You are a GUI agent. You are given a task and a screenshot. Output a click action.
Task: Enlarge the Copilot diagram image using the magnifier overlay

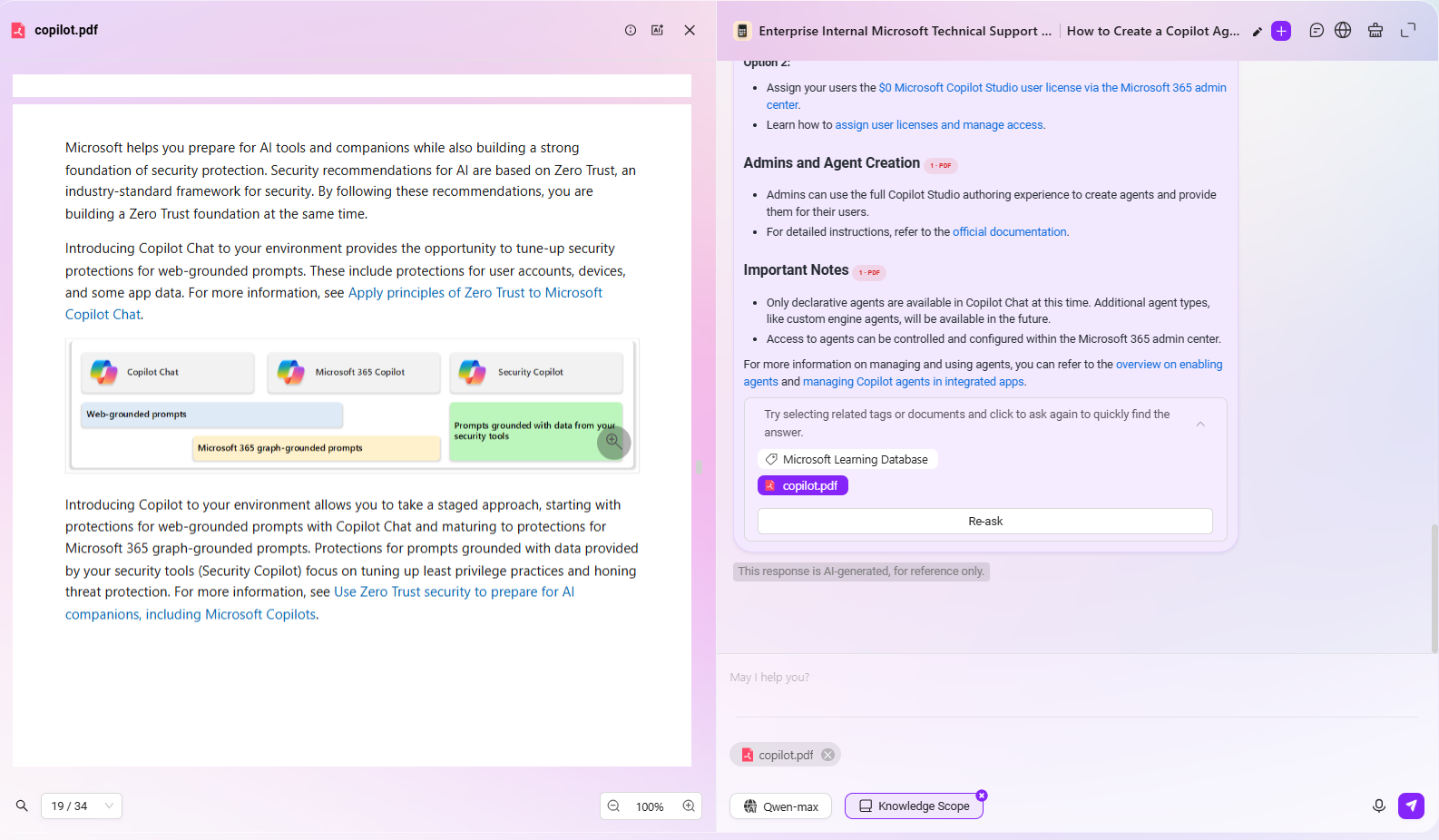[x=614, y=442]
